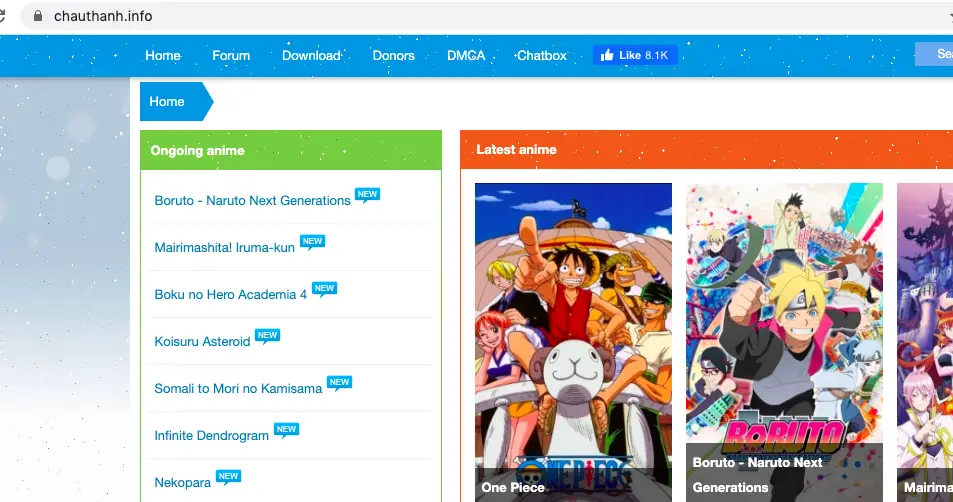The image size is (953, 502).
Task: Click the lock icon in address bar
Action: click(x=38, y=16)
